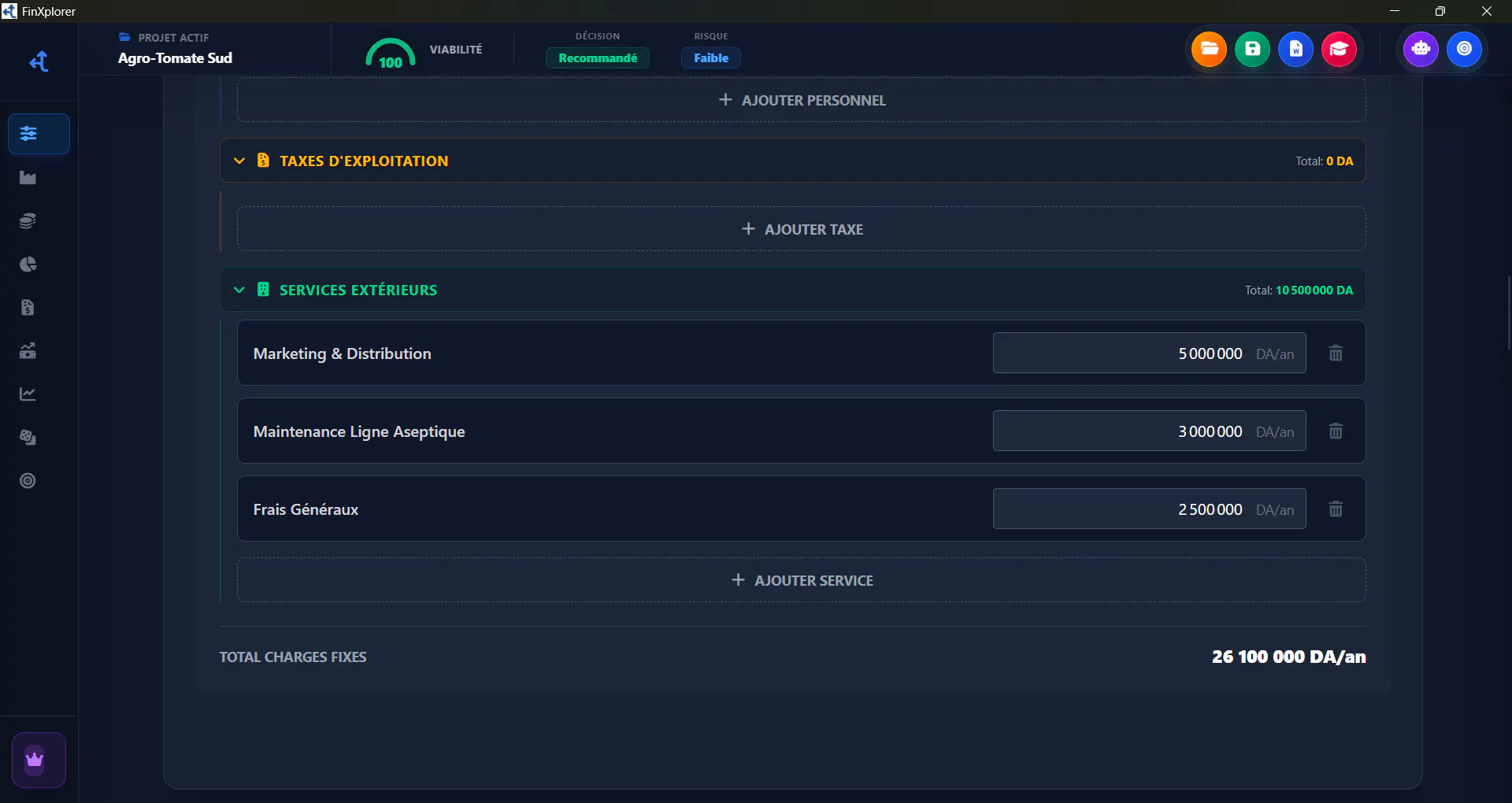Edit the Frais Généraux amount field

(x=1149, y=509)
